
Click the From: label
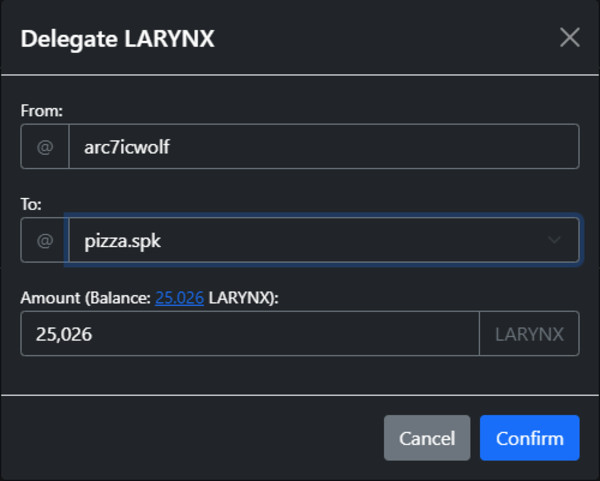[41, 111]
